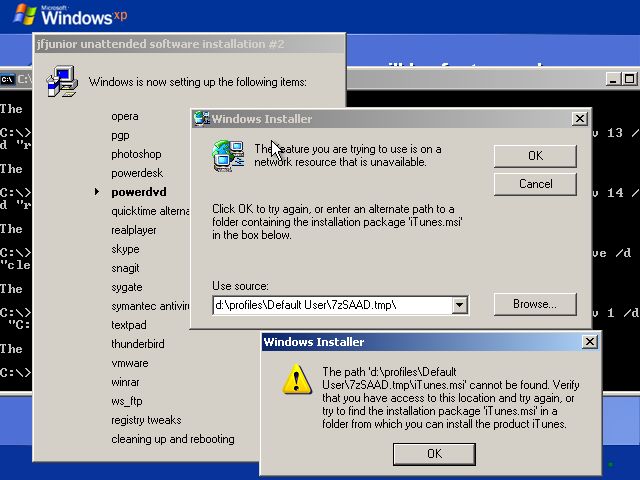The height and width of the screenshot is (480, 640).
Task: Select the 'powerdesk' list item
Action: click(137, 173)
